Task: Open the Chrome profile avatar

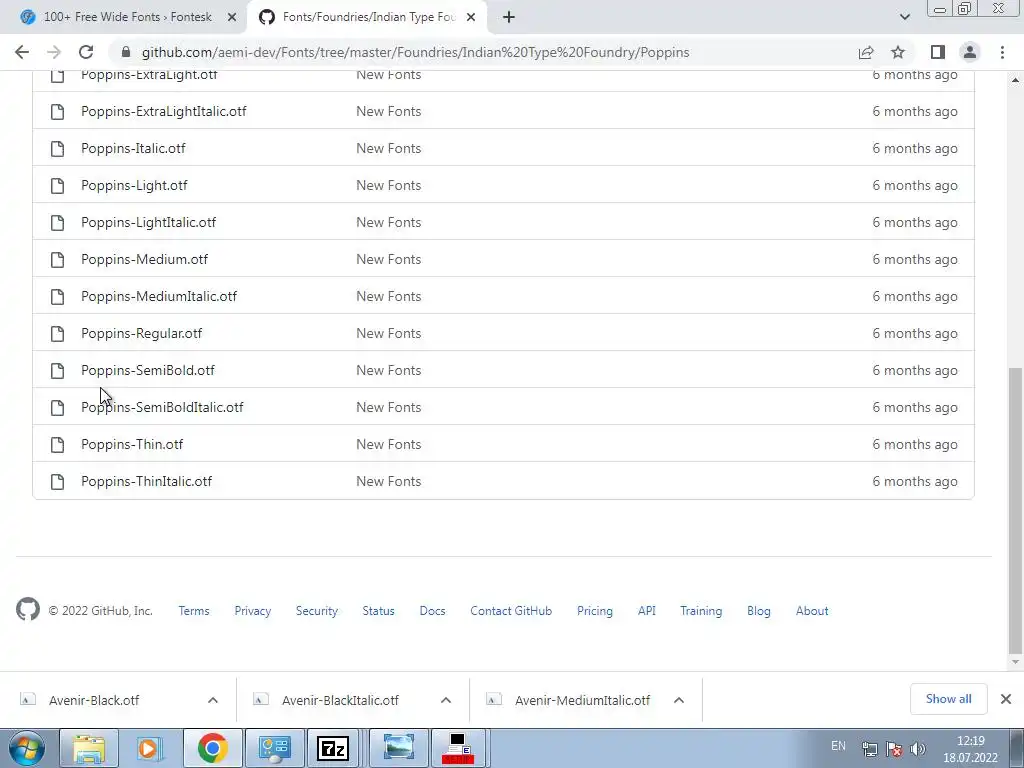Action: (x=970, y=52)
